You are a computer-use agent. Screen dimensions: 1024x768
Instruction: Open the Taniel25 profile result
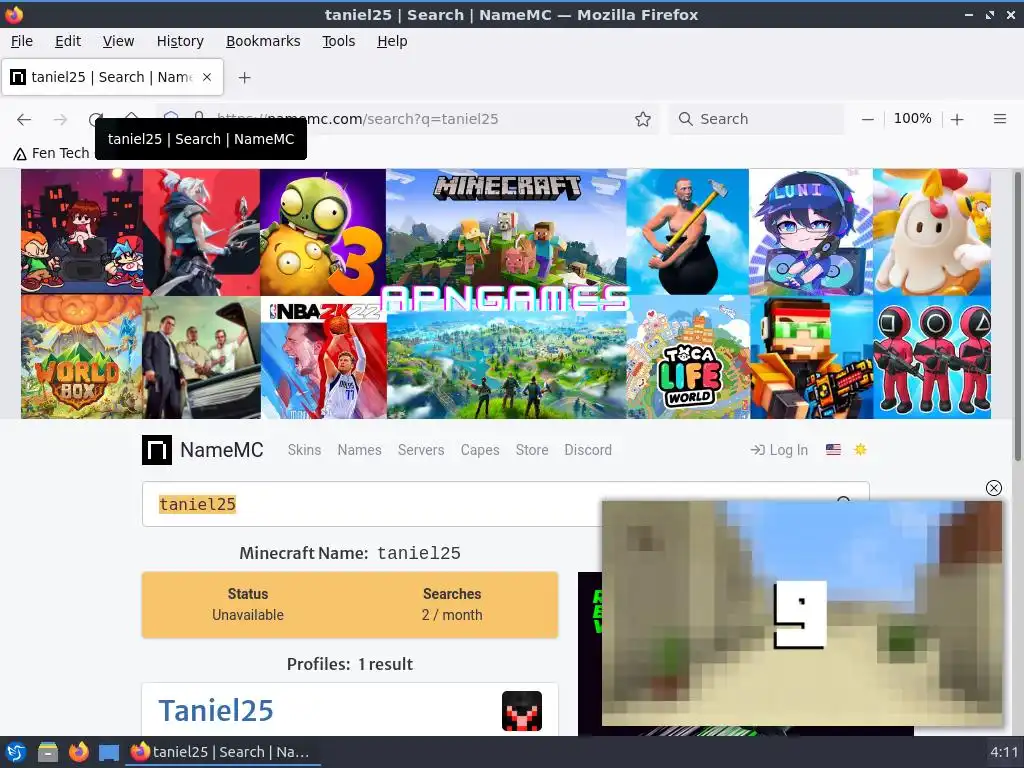(x=216, y=711)
